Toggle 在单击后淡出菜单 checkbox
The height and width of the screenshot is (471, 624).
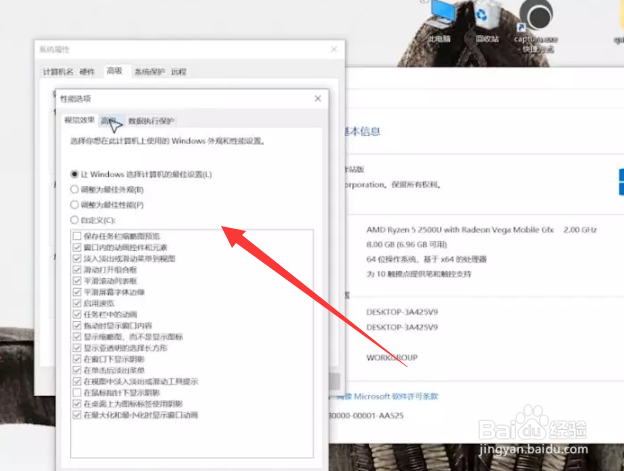[x=77, y=370]
